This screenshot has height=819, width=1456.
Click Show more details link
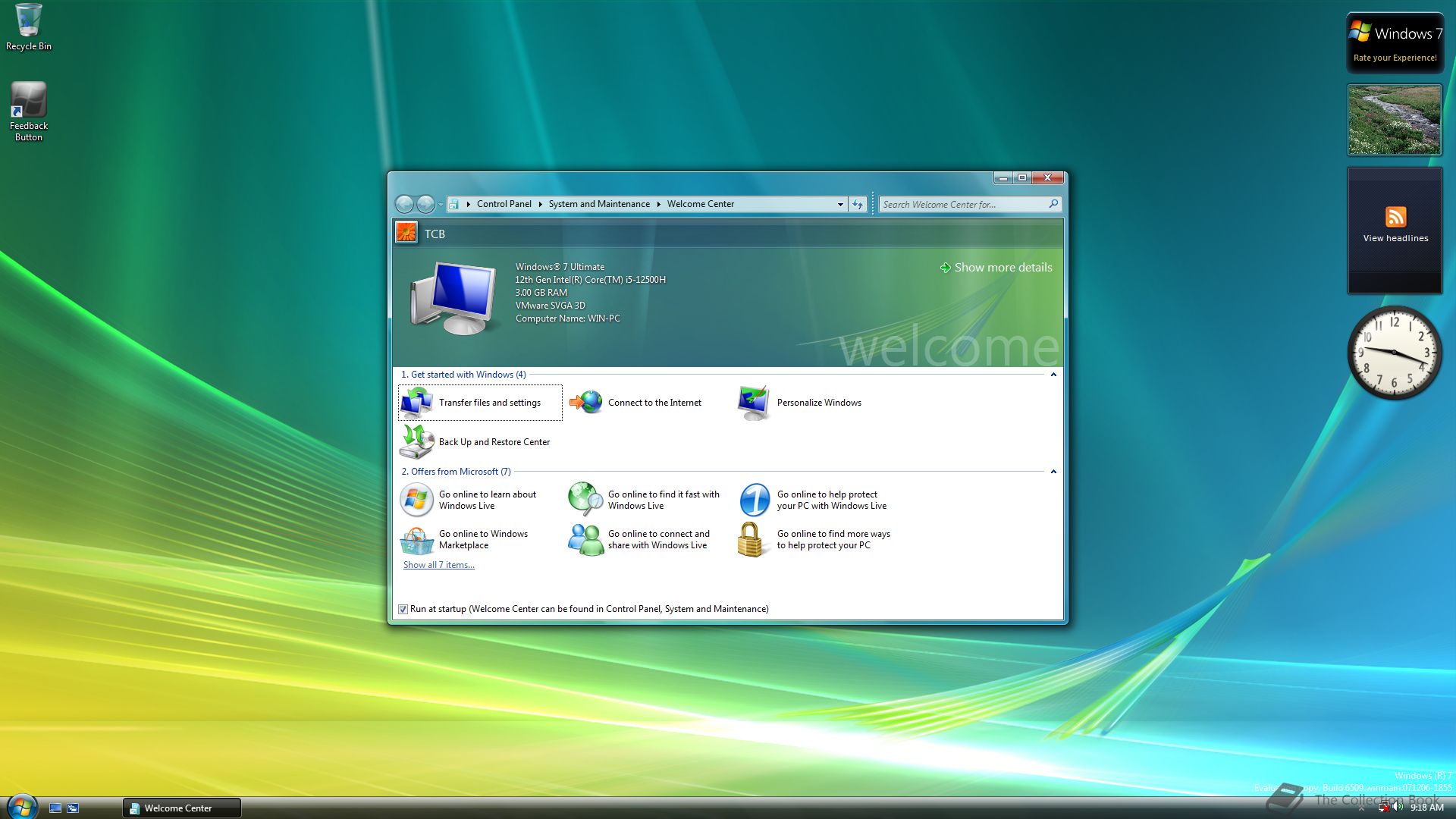click(x=996, y=268)
